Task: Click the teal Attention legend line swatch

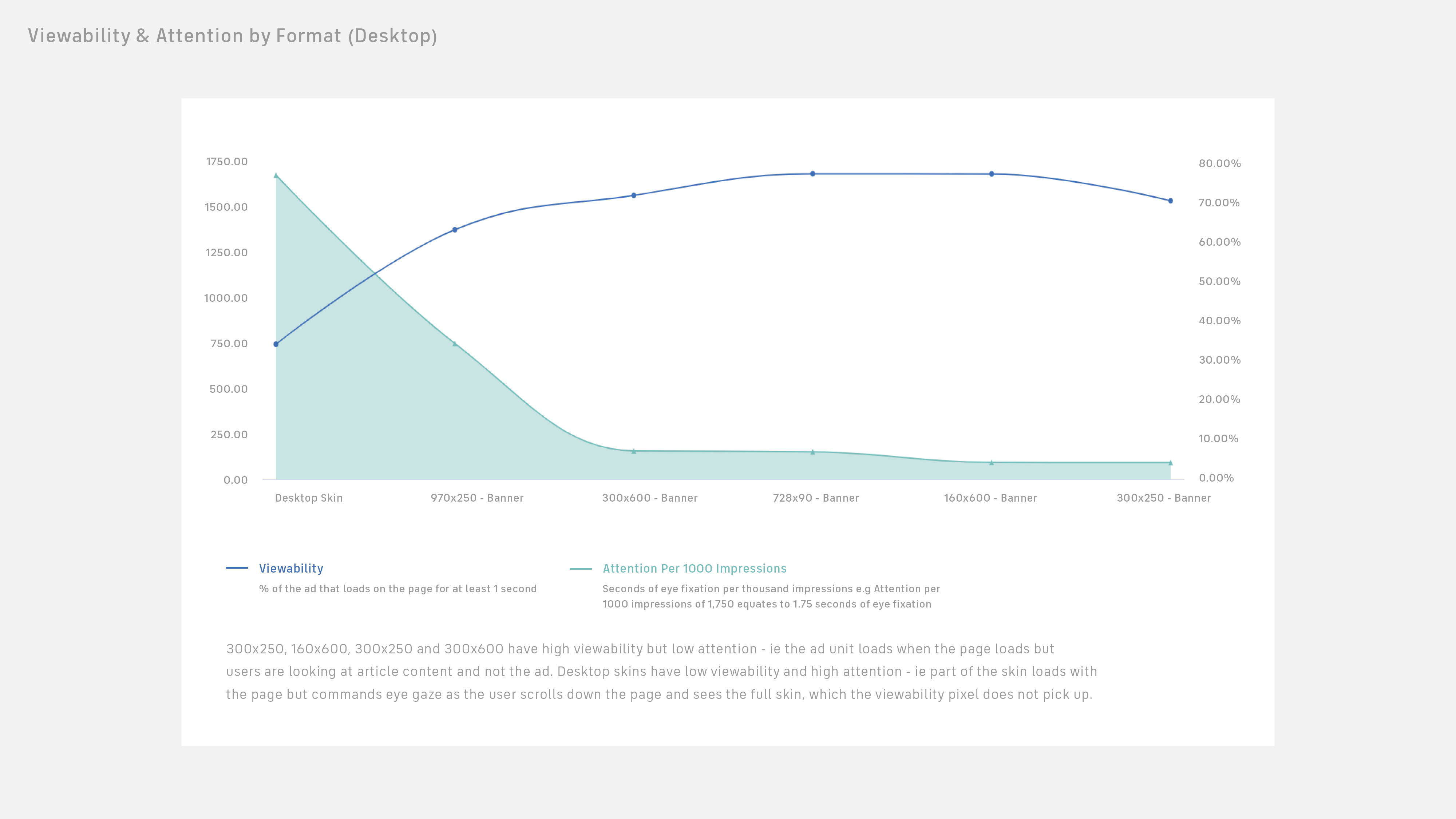Action: point(581,569)
